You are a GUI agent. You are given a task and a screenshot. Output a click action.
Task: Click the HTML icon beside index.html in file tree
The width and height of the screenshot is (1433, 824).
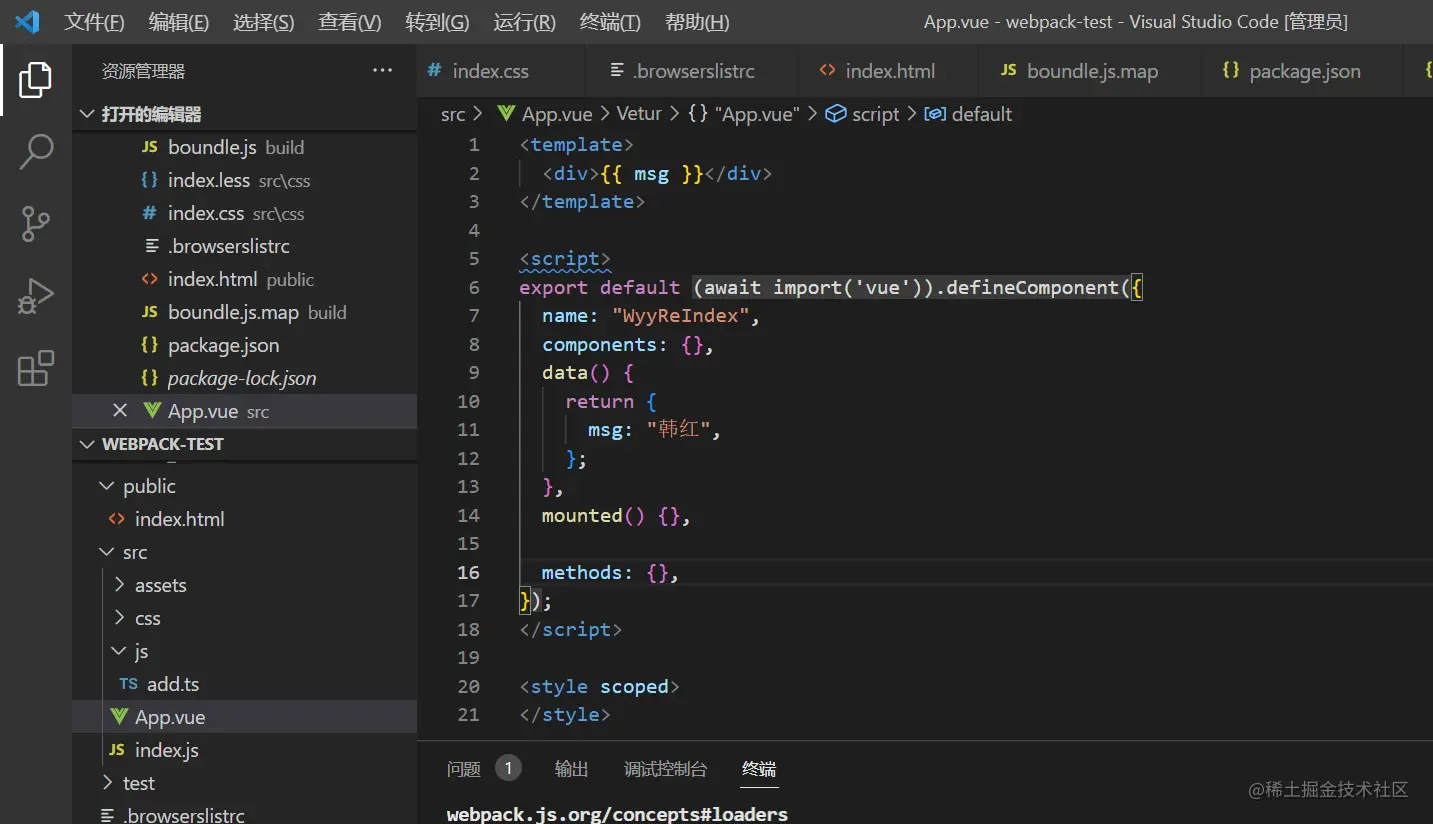pos(117,519)
